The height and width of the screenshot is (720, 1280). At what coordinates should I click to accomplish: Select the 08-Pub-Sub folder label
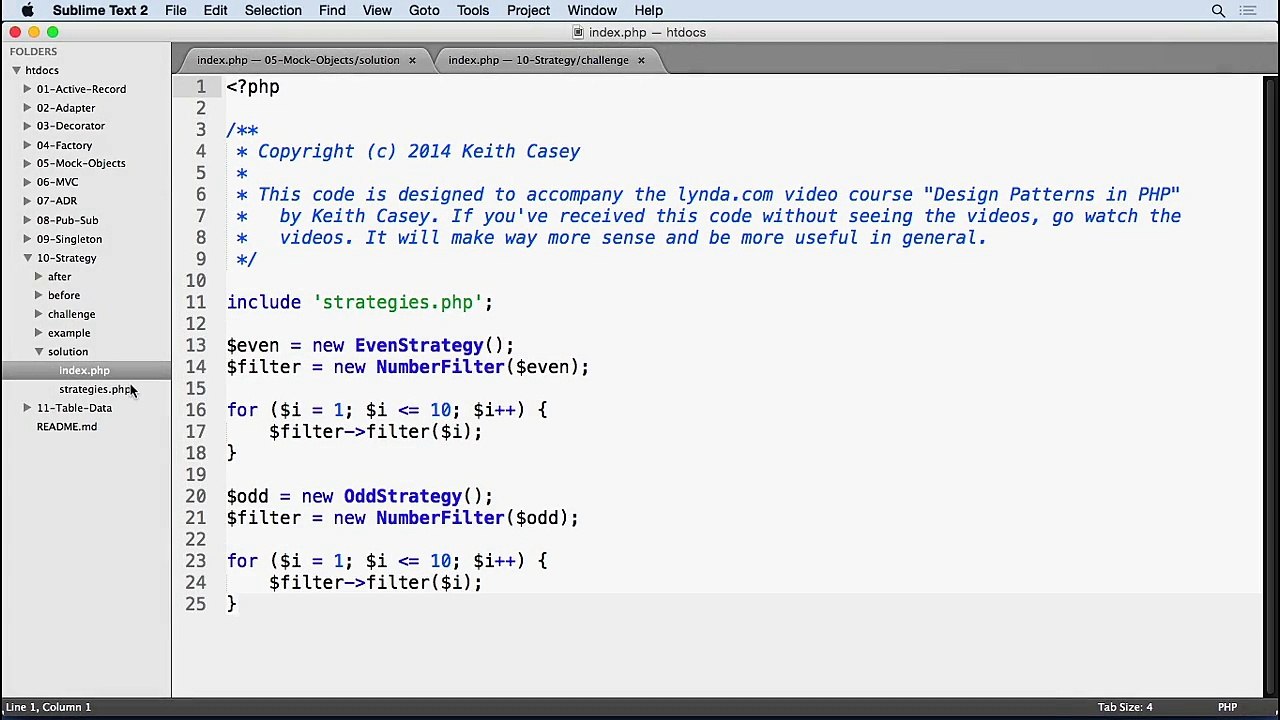point(67,220)
